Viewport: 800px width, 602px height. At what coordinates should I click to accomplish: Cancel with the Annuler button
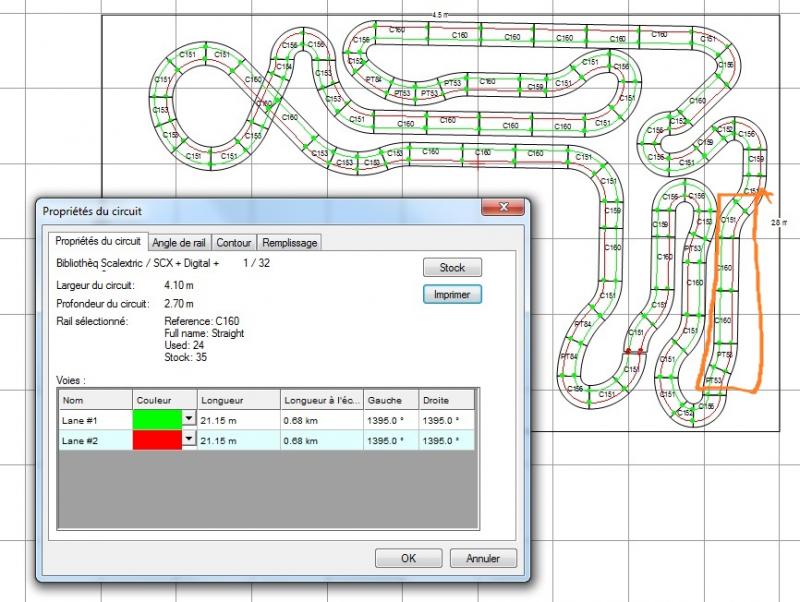483,558
